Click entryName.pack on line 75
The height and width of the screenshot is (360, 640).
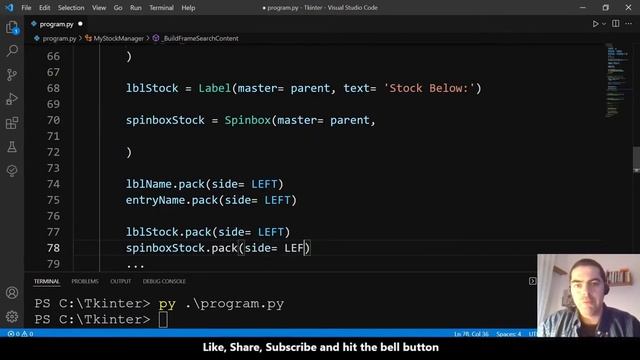(171, 200)
